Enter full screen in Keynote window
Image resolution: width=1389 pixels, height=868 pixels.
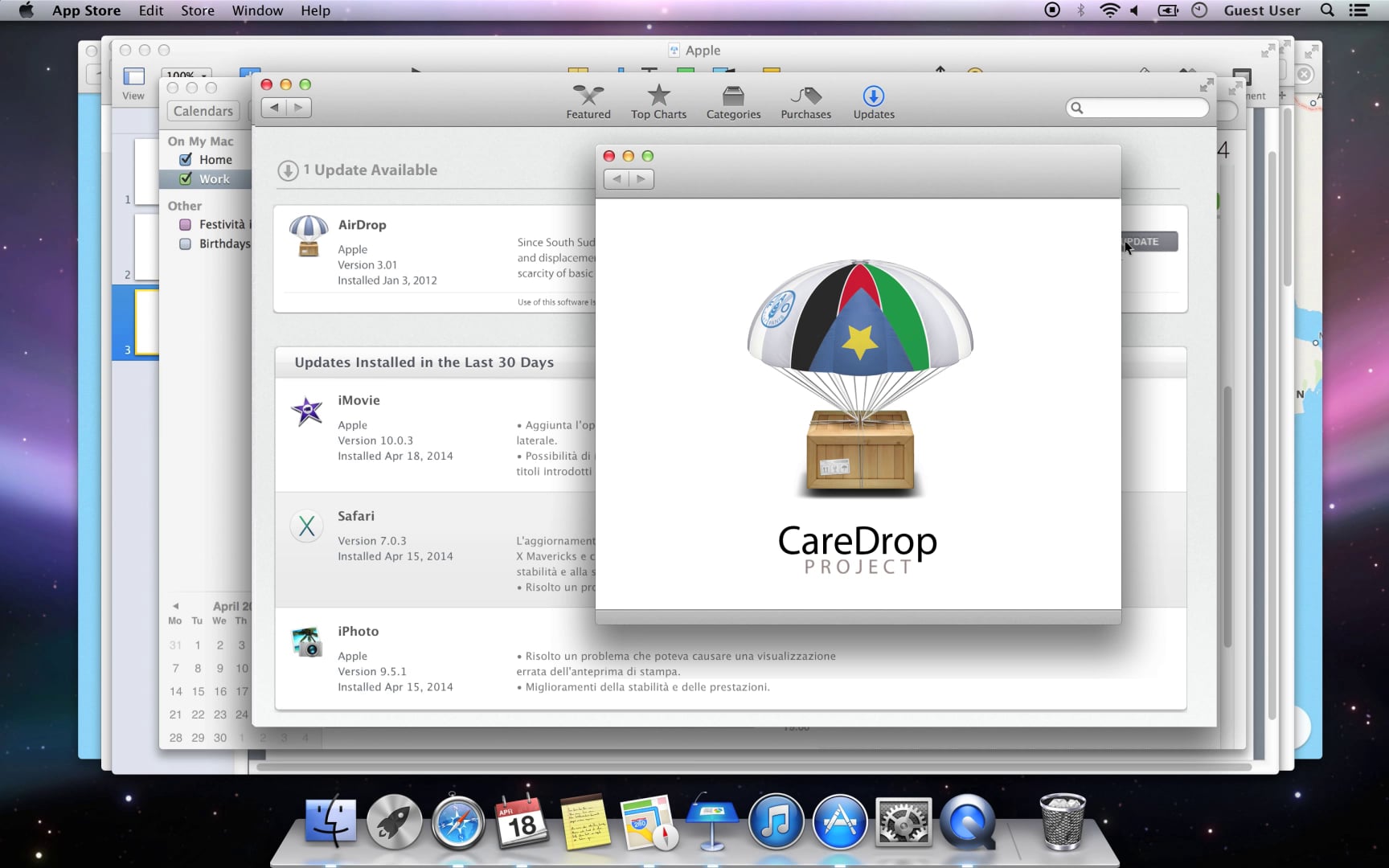[x=1268, y=51]
